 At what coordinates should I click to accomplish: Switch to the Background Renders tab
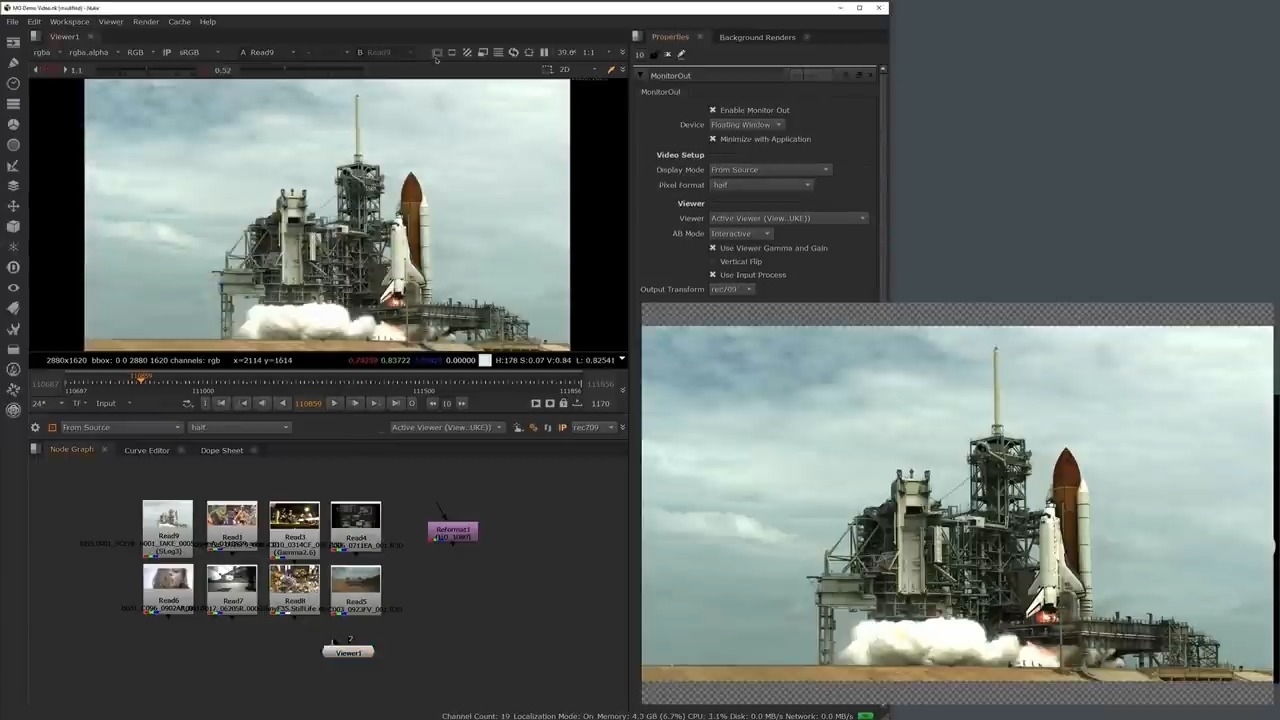[757, 37]
